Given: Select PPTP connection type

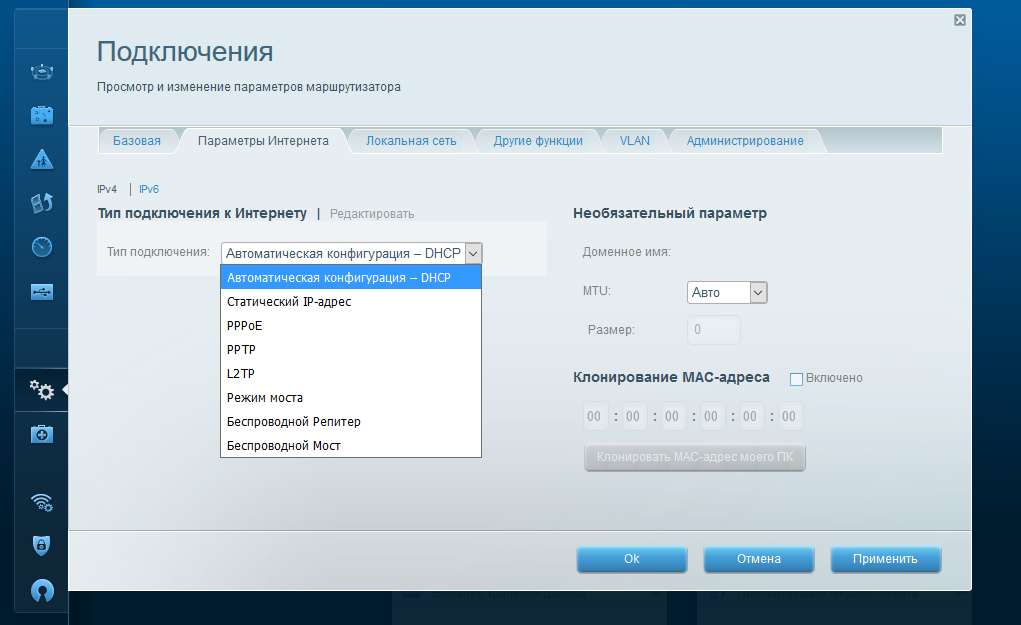Looking at the screenshot, I should point(351,350).
